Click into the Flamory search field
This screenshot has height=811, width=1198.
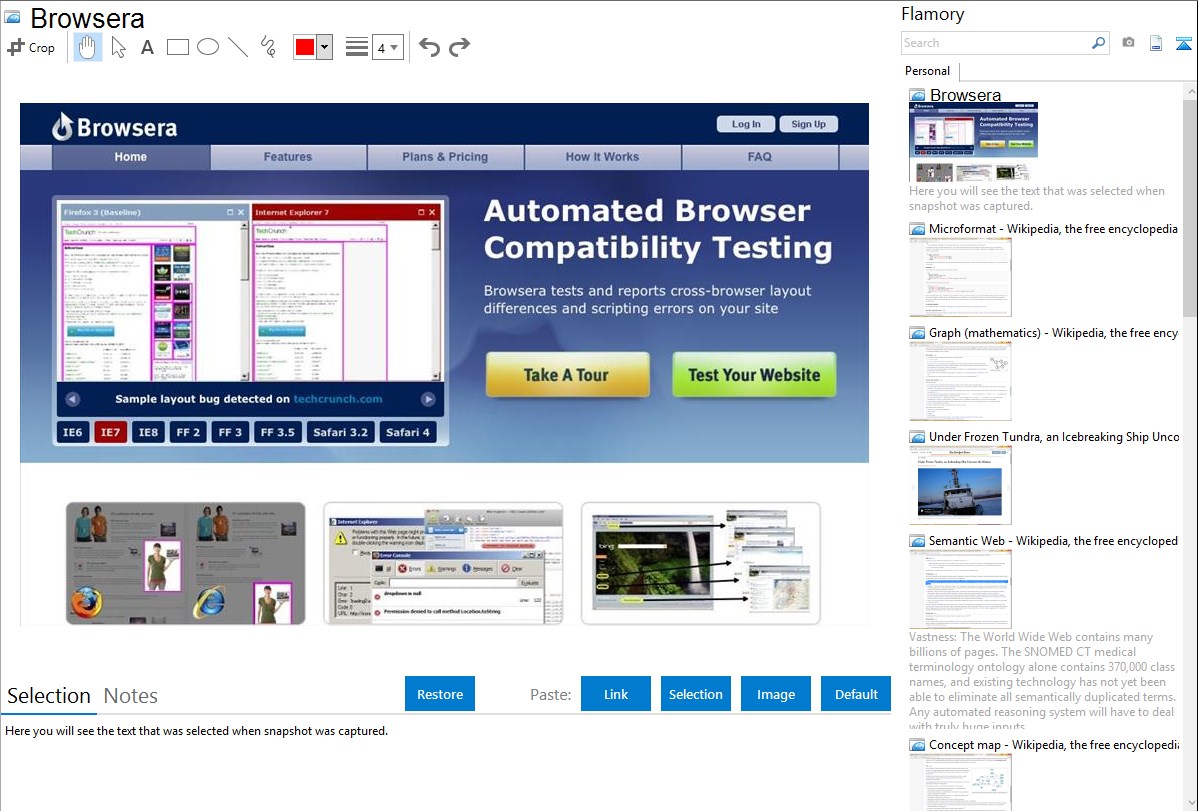995,43
